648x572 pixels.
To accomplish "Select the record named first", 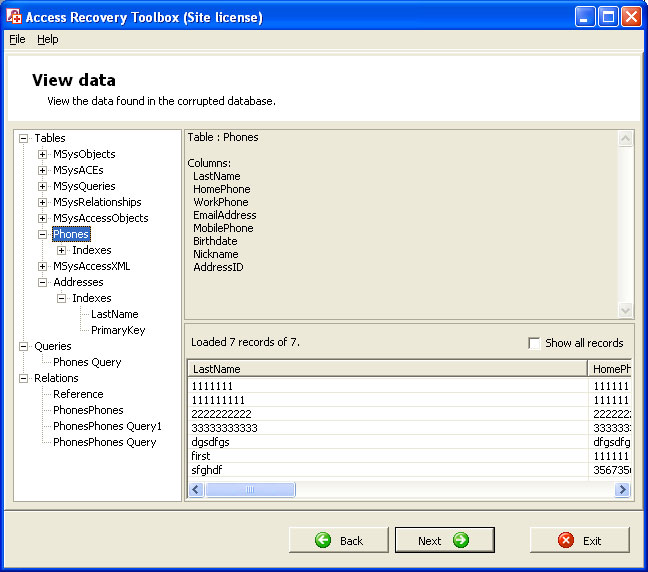I will point(388,456).
